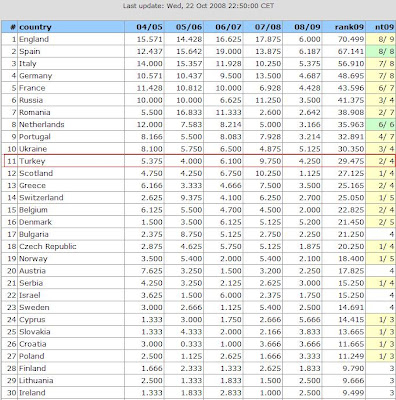Select the Switzerland country name

coord(41,198)
